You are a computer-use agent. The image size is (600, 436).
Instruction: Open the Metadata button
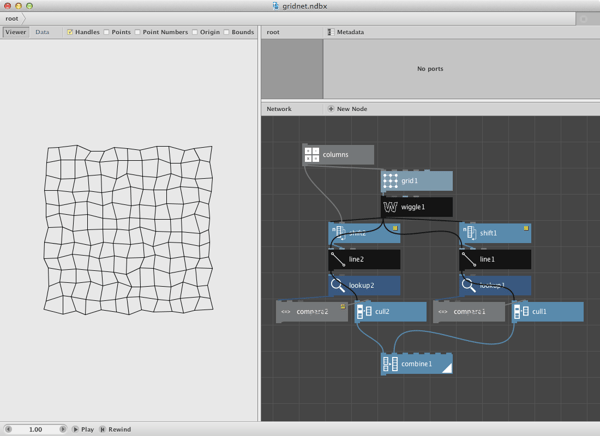(x=346, y=32)
